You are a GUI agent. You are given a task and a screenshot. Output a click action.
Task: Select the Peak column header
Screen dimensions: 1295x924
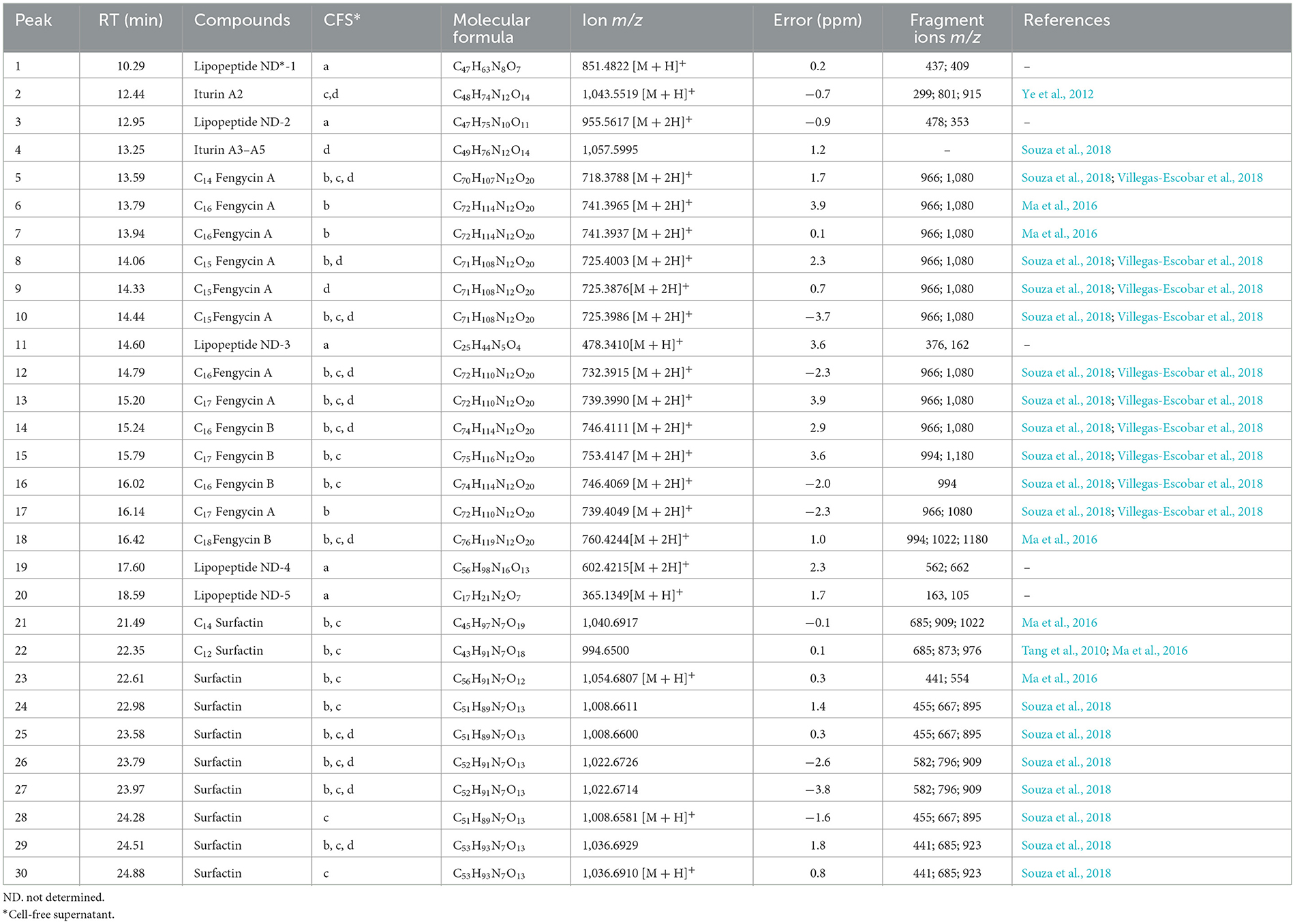click(x=33, y=20)
